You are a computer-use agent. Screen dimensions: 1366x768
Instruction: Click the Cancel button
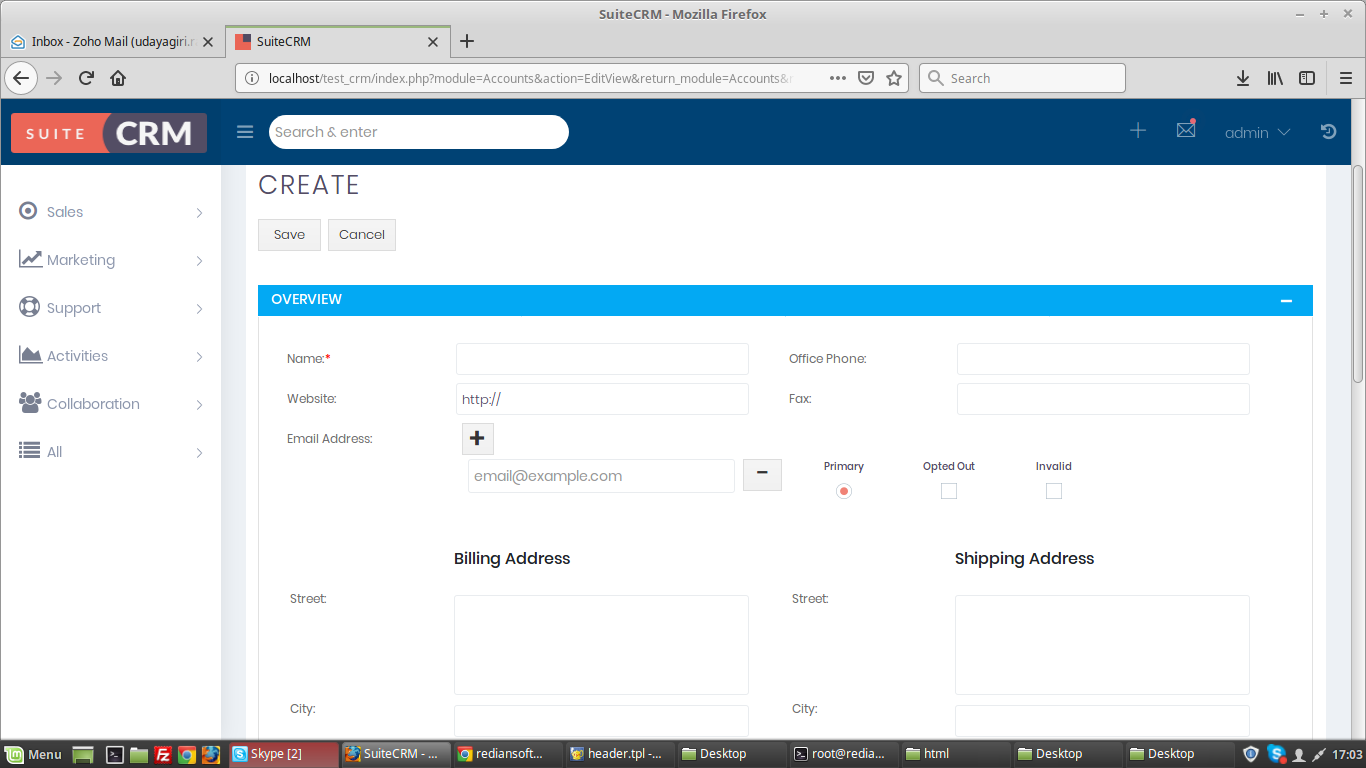tap(362, 235)
